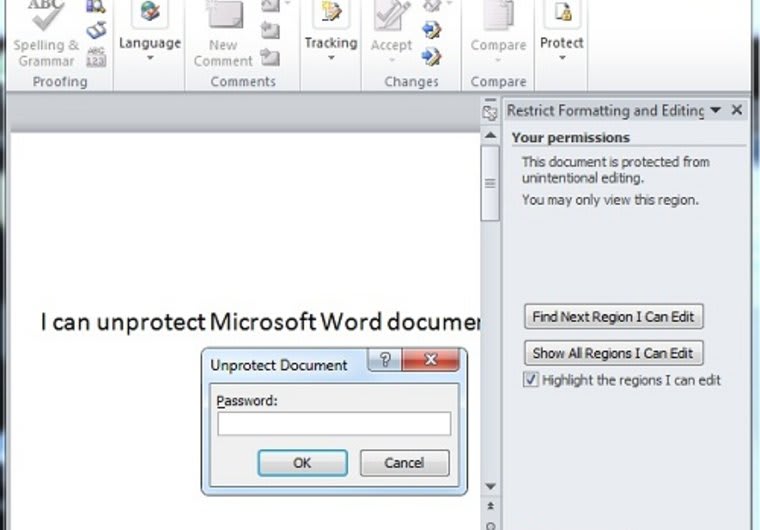This screenshot has width=760, height=530.
Task: Click Find Next Region I Can Edit
Action: [x=614, y=317]
